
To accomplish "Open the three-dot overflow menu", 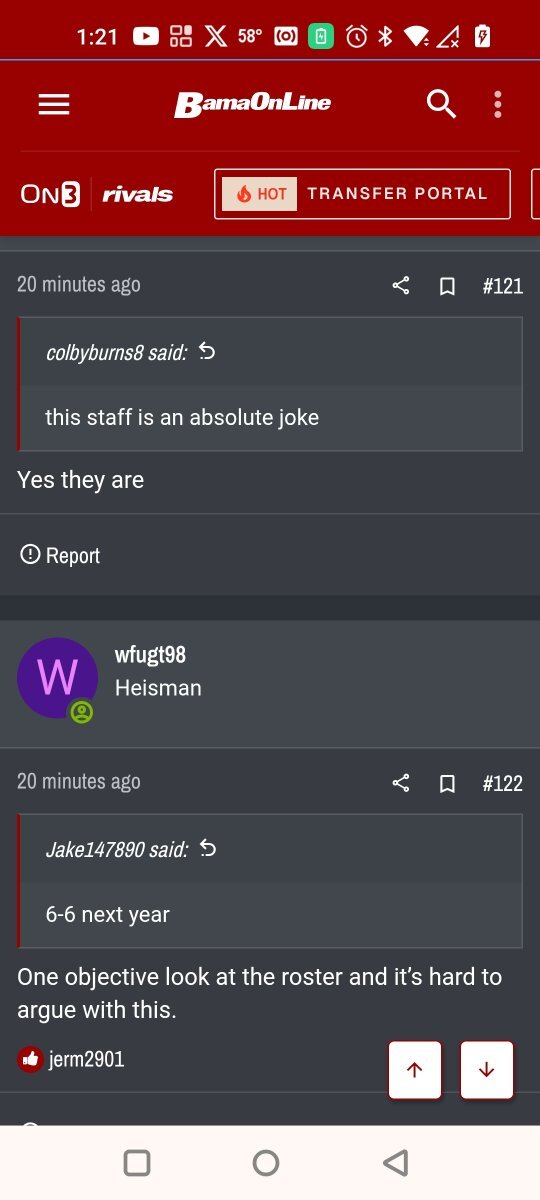I will (x=497, y=104).
